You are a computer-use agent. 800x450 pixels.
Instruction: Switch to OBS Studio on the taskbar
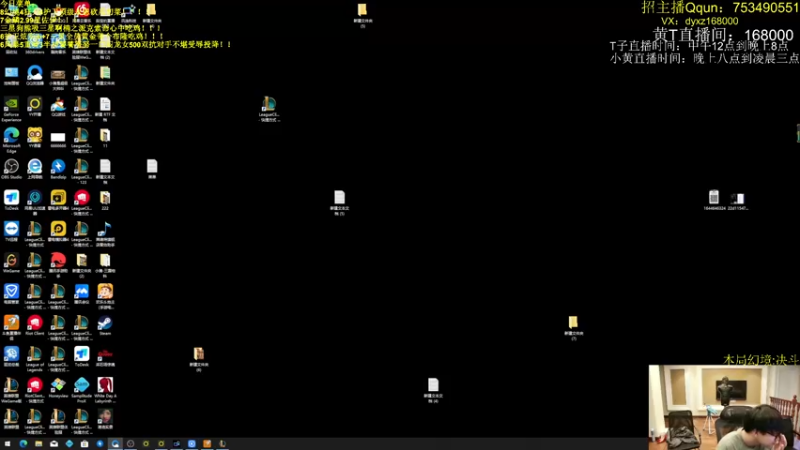[x=130, y=444]
